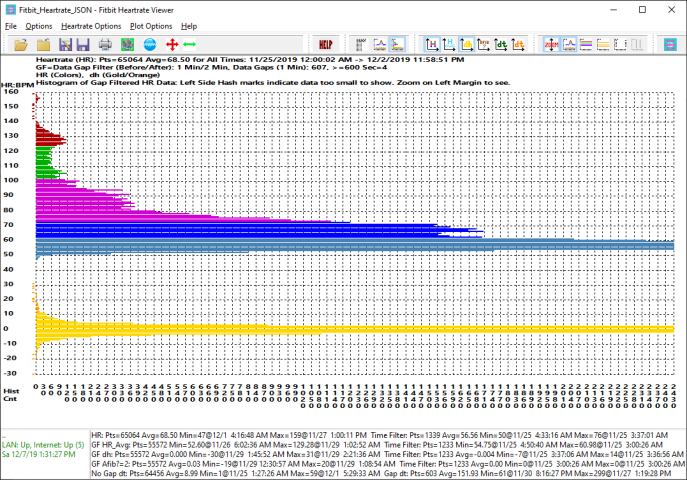Image resolution: width=687 pixels, height=480 pixels.
Task: Toggle the gold dh plot button
Action: [x=467, y=45]
